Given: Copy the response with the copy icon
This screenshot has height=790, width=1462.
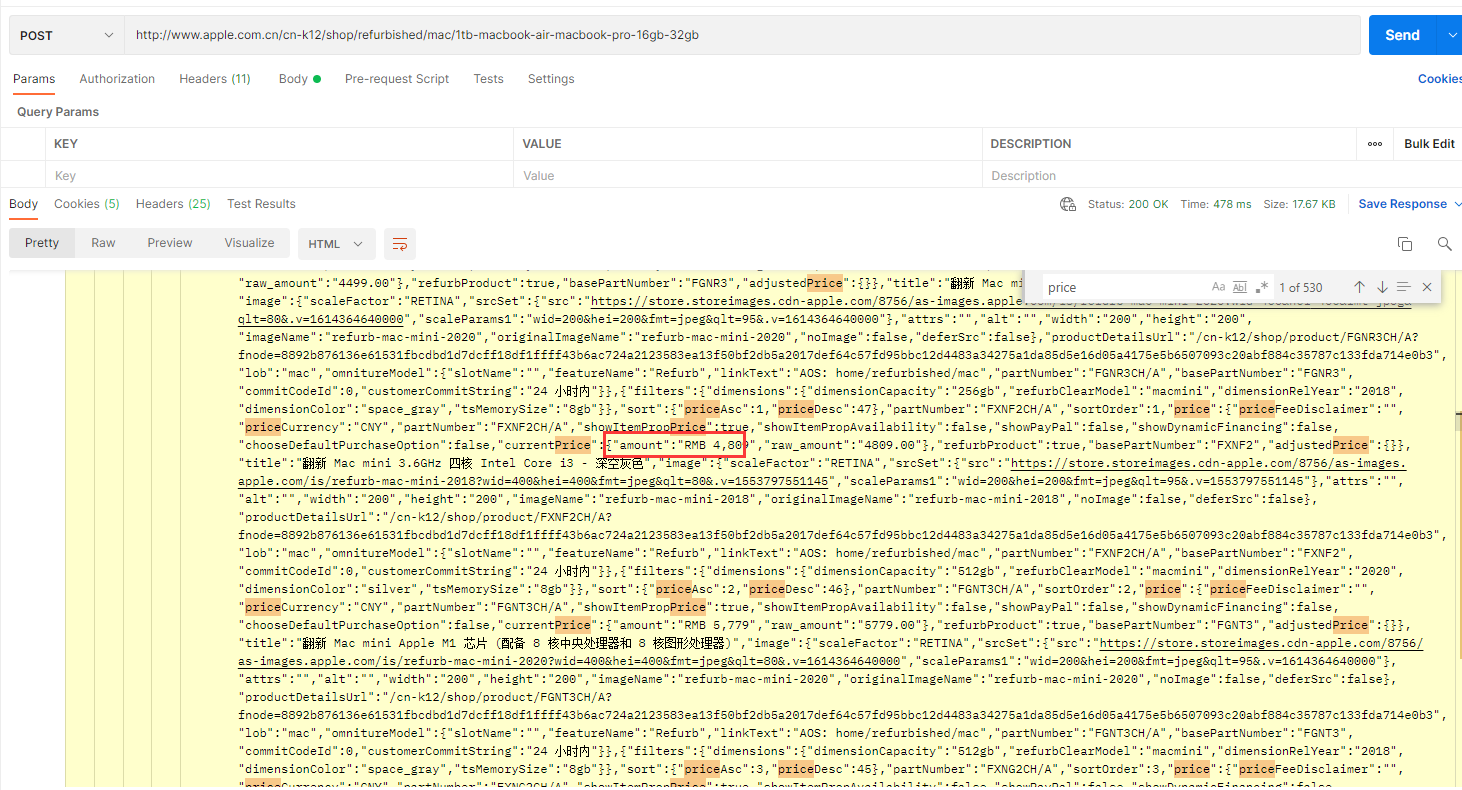Looking at the screenshot, I should (1405, 244).
